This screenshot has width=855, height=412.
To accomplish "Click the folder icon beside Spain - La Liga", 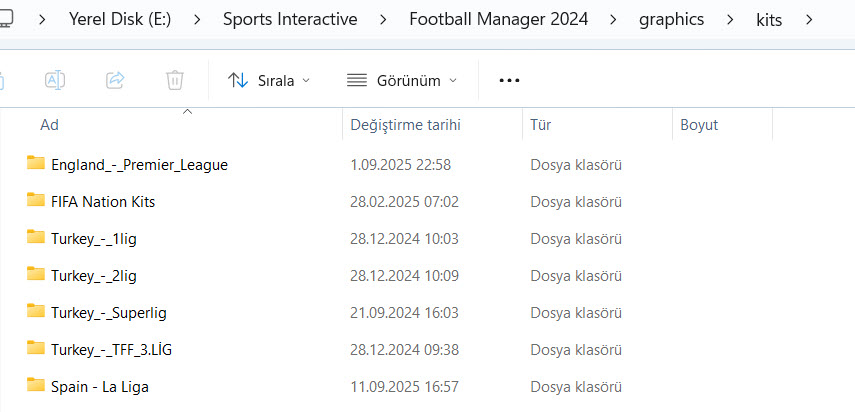I will click(x=36, y=386).
